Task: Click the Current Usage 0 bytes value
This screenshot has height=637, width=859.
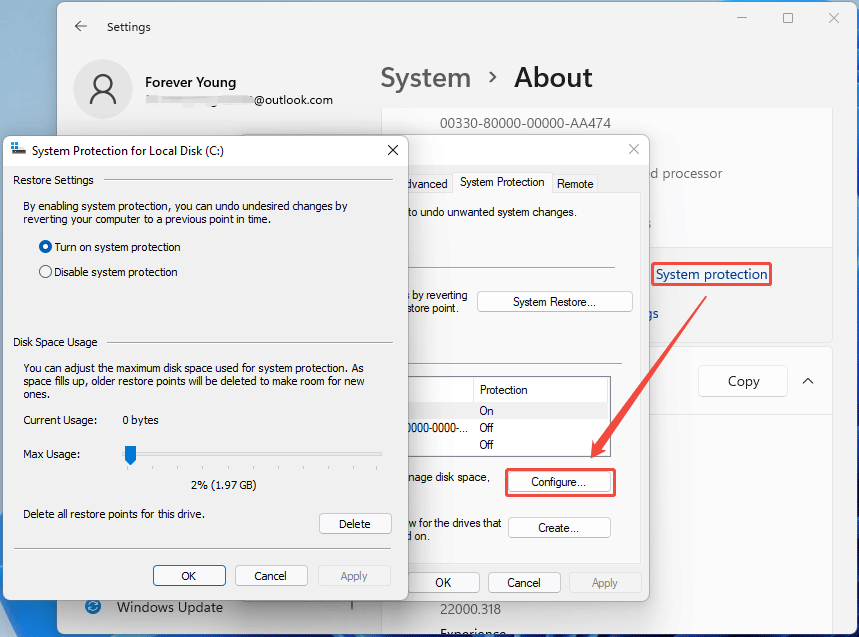Action: (x=140, y=420)
